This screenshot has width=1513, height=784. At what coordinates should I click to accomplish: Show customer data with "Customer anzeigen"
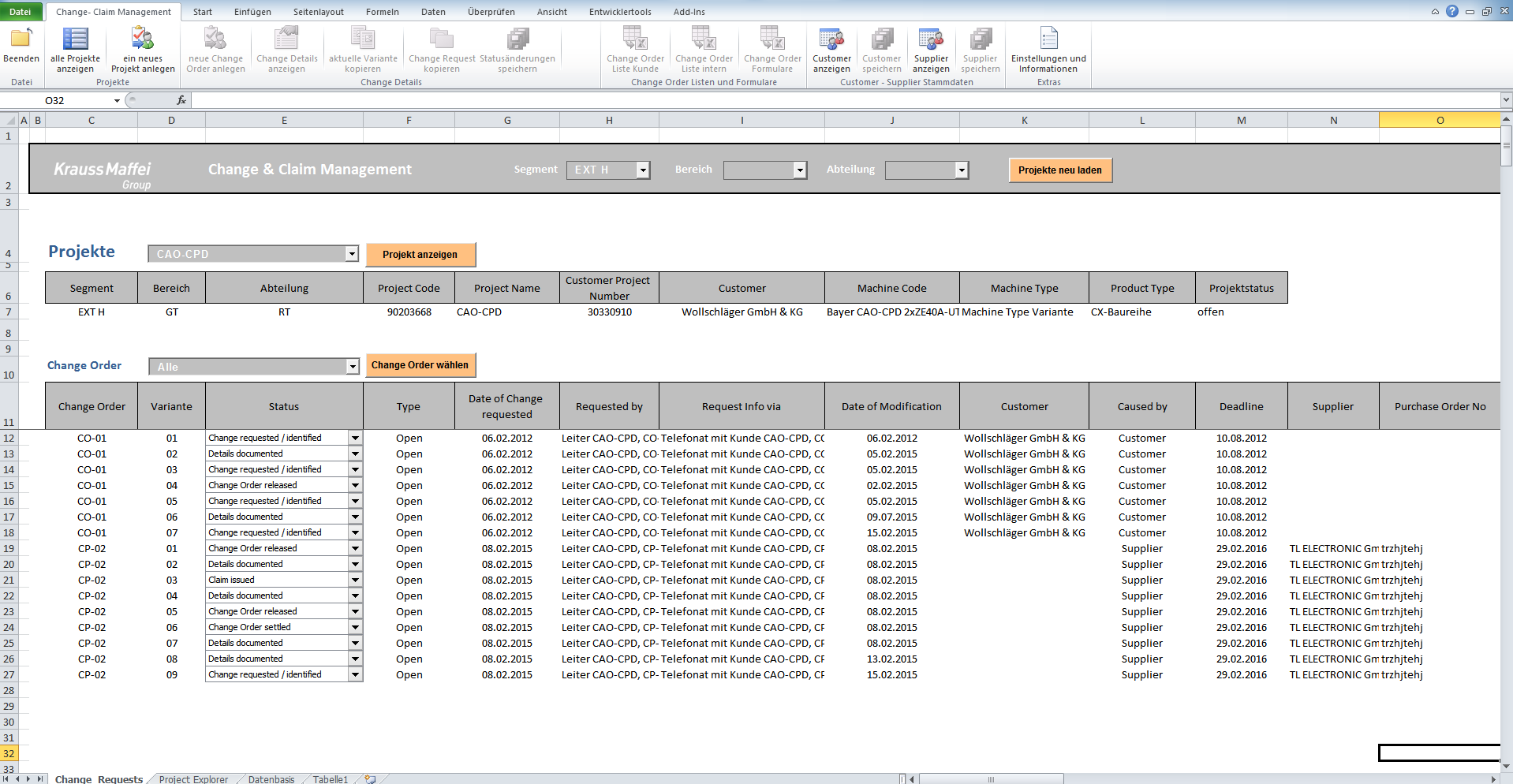click(x=831, y=49)
